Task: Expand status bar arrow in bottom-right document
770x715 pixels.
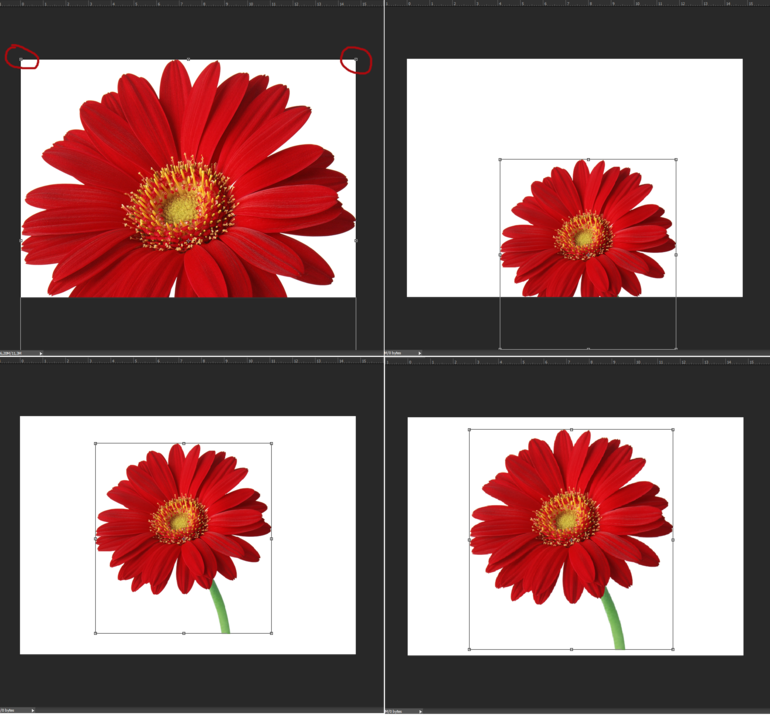Action: tap(420, 710)
